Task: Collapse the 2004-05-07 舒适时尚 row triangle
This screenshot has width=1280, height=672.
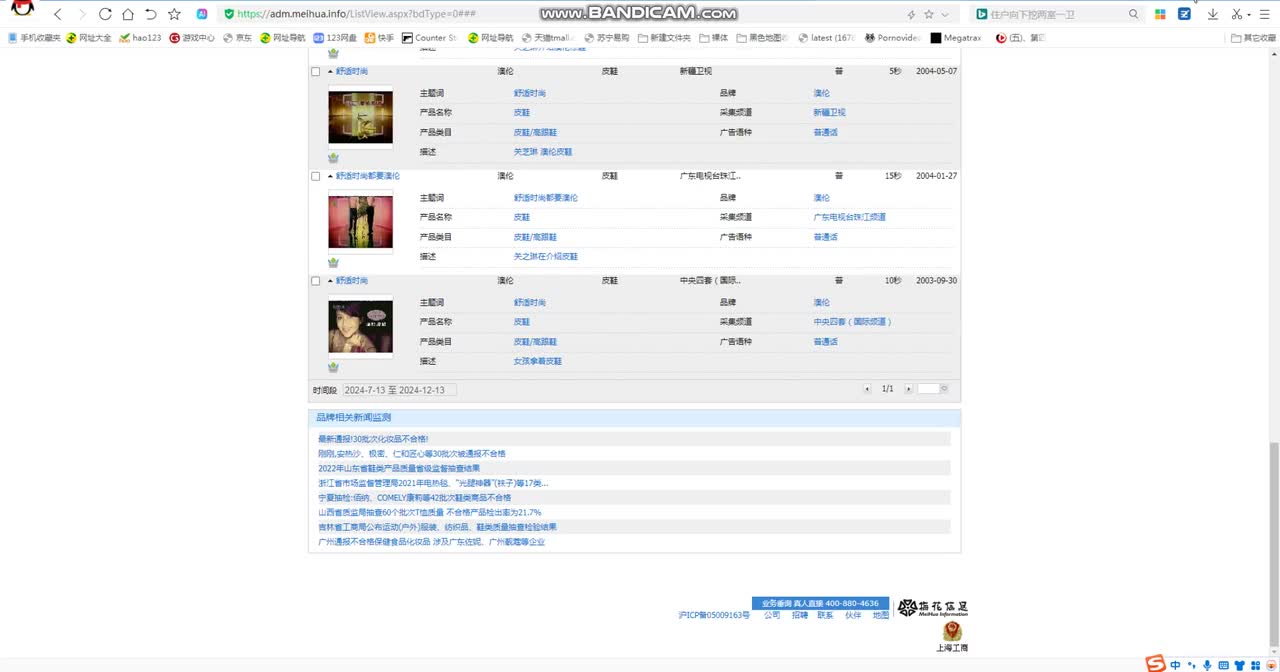Action: 330,72
